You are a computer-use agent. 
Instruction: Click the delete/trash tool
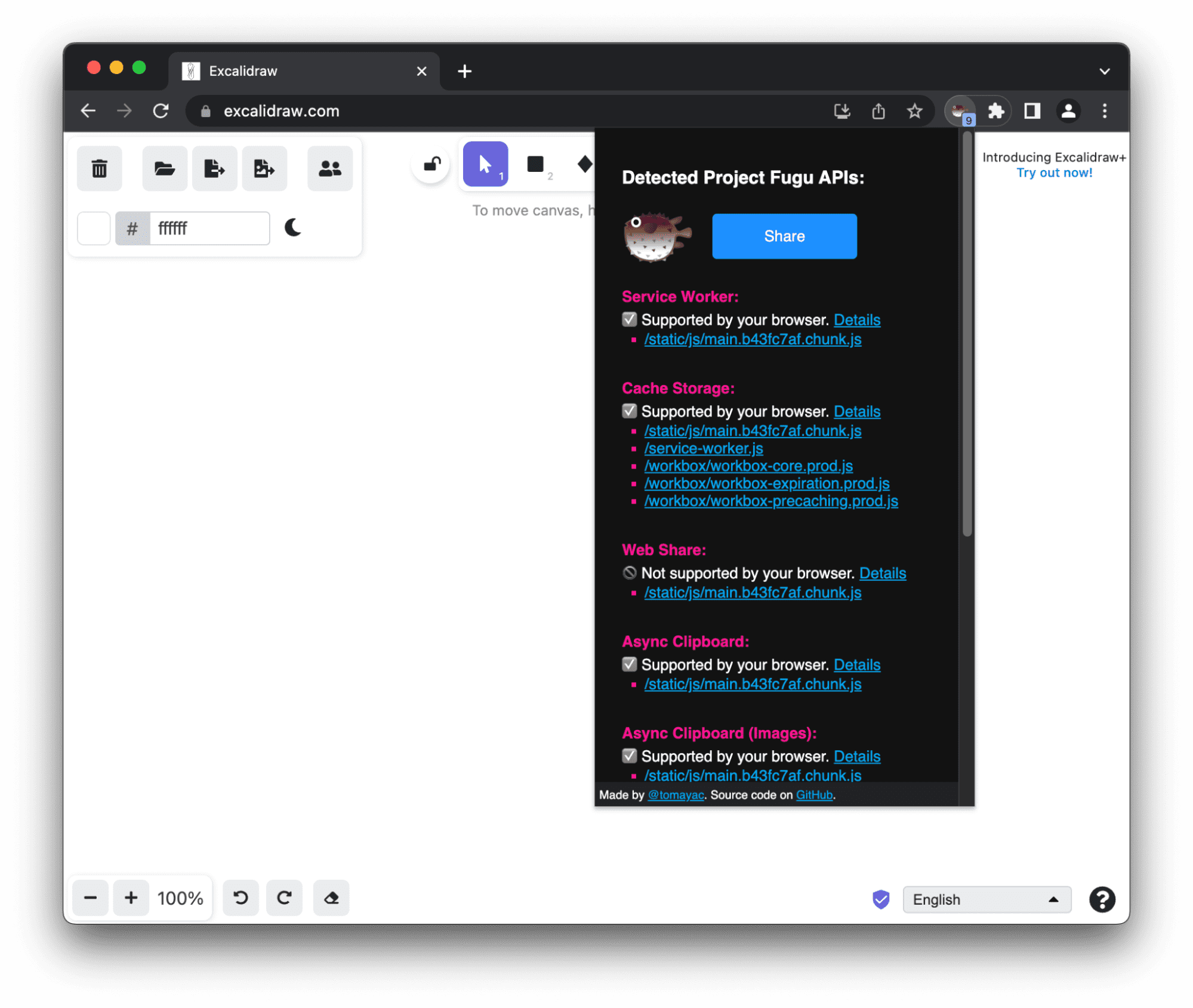[x=100, y=168]
